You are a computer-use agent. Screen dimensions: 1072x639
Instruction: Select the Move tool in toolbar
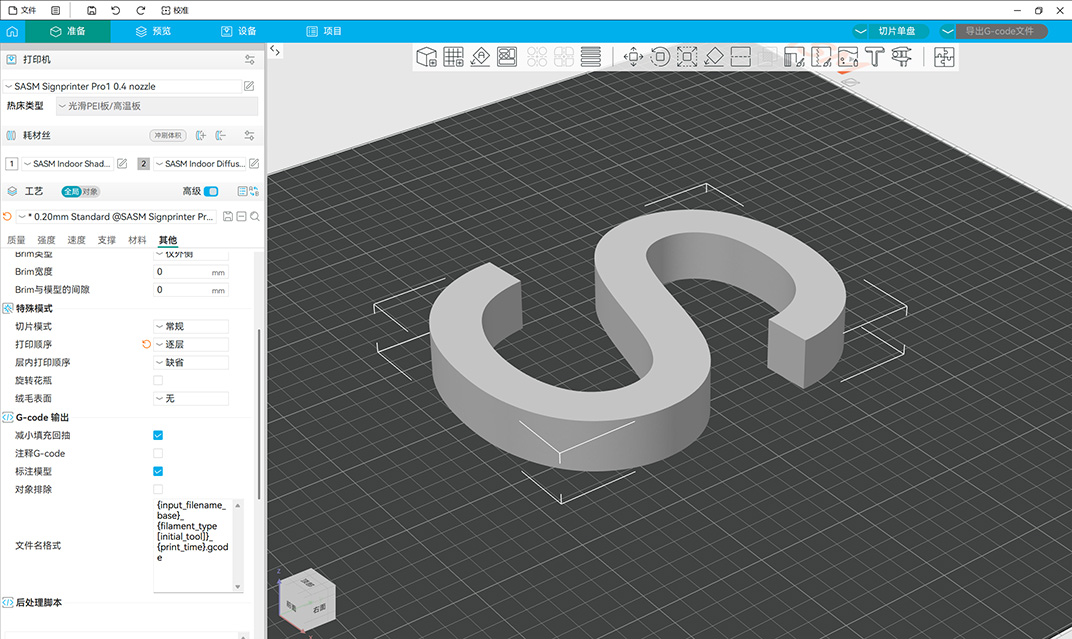click(633, 57)
